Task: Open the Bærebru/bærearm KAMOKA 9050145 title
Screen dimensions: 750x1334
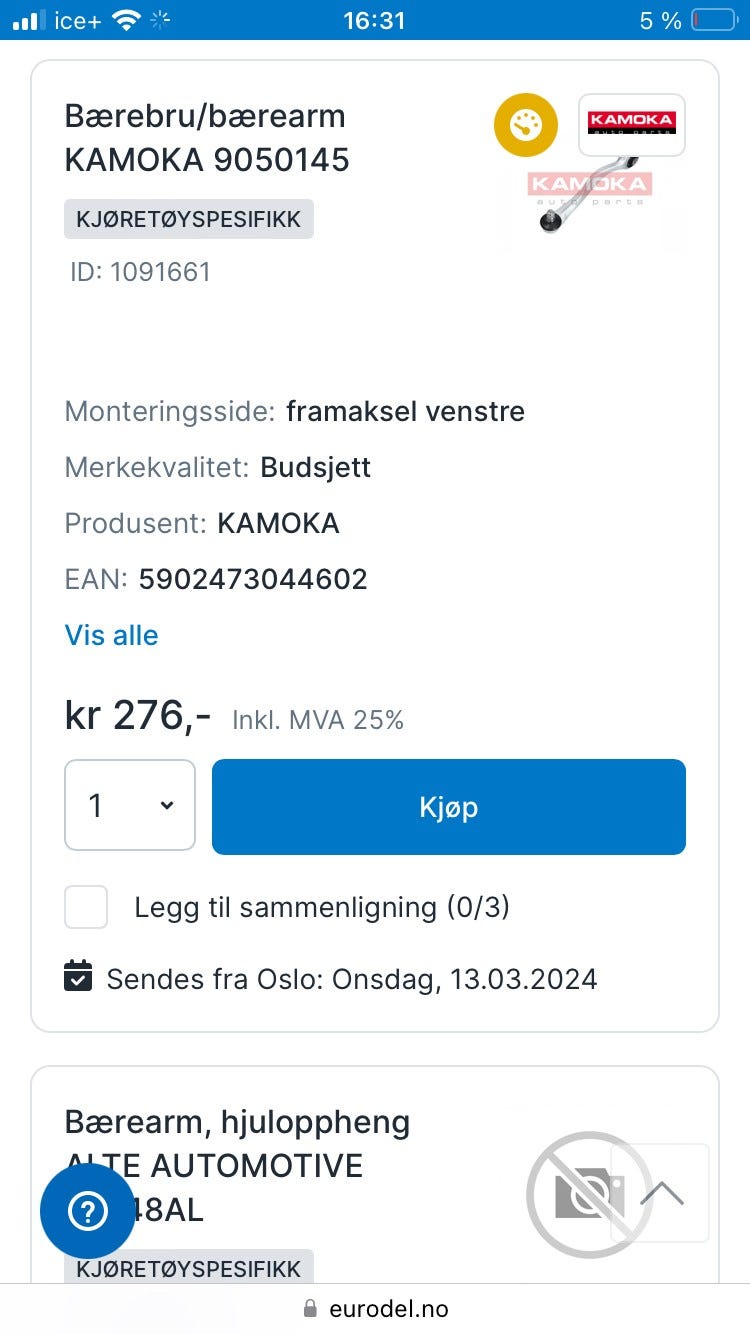Action: point(207,138)
